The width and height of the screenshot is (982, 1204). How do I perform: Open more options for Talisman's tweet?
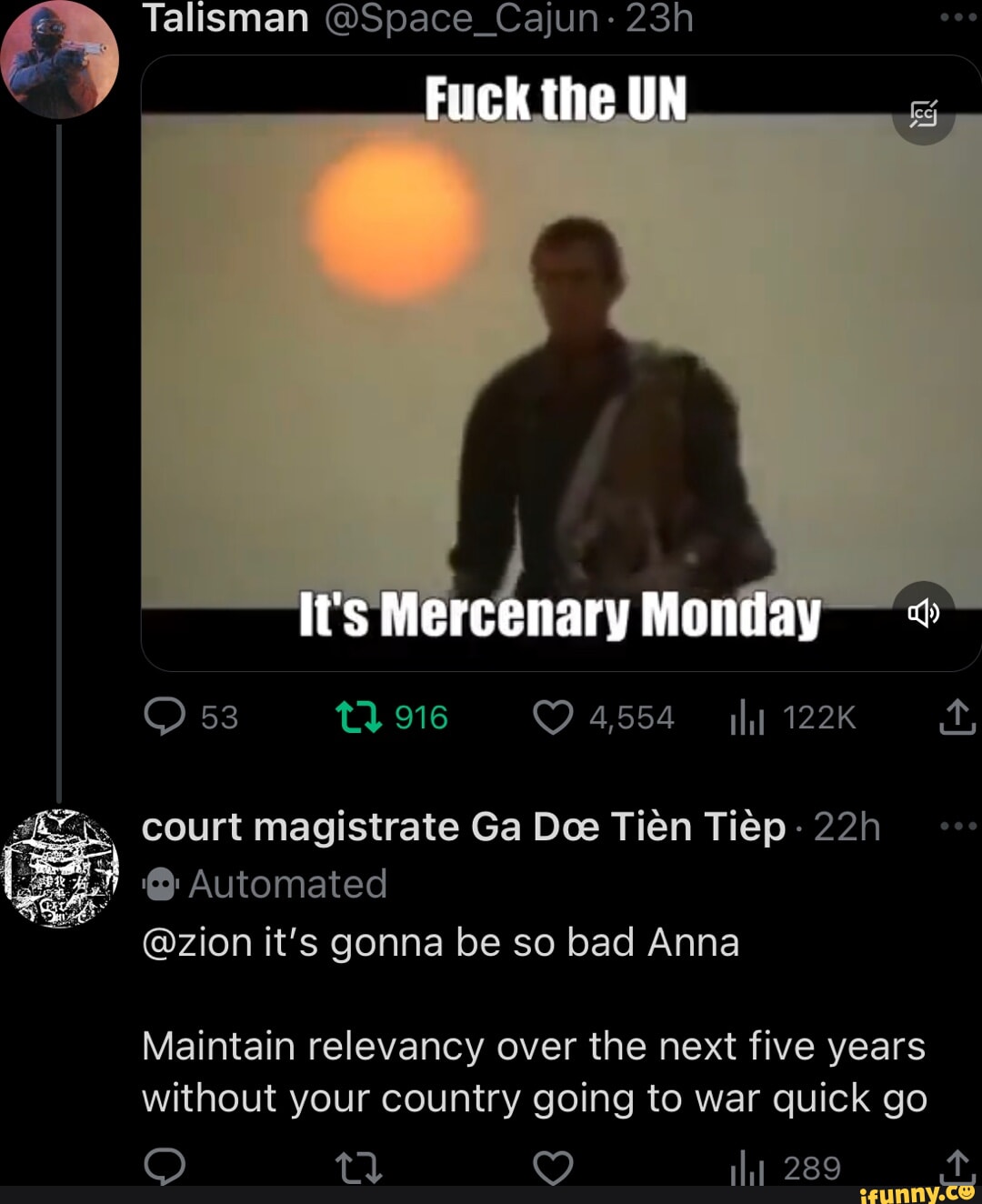click(x=958, y=17)
